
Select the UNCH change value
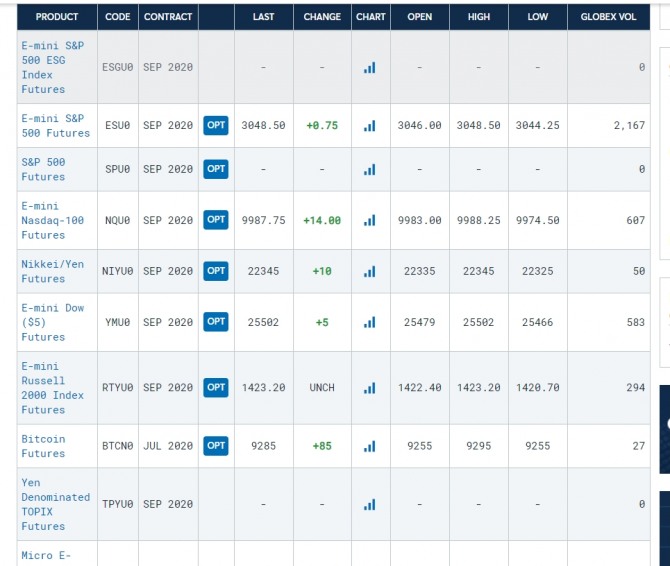point(322,388)
